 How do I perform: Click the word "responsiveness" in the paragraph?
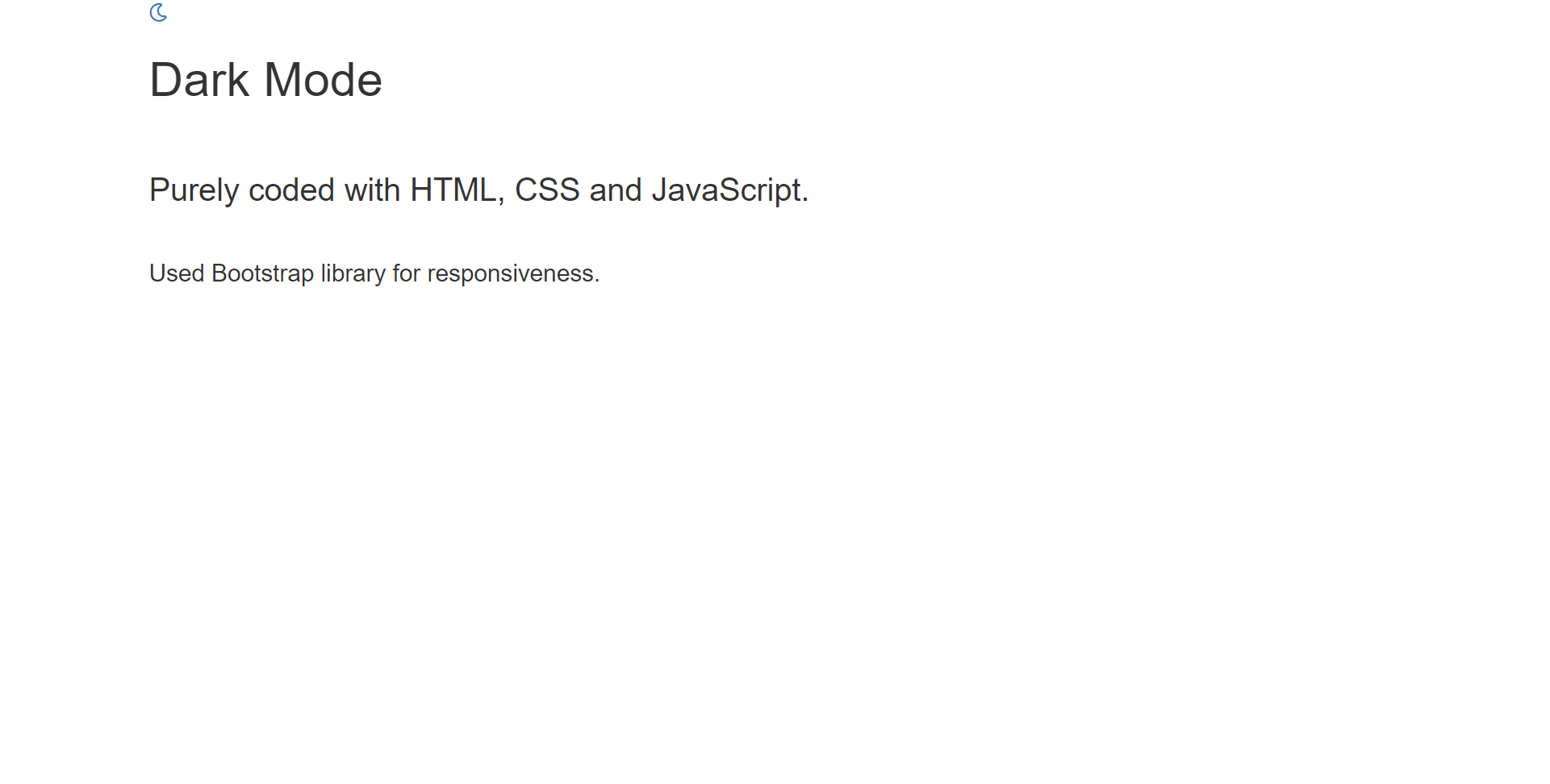click(510, 273)
